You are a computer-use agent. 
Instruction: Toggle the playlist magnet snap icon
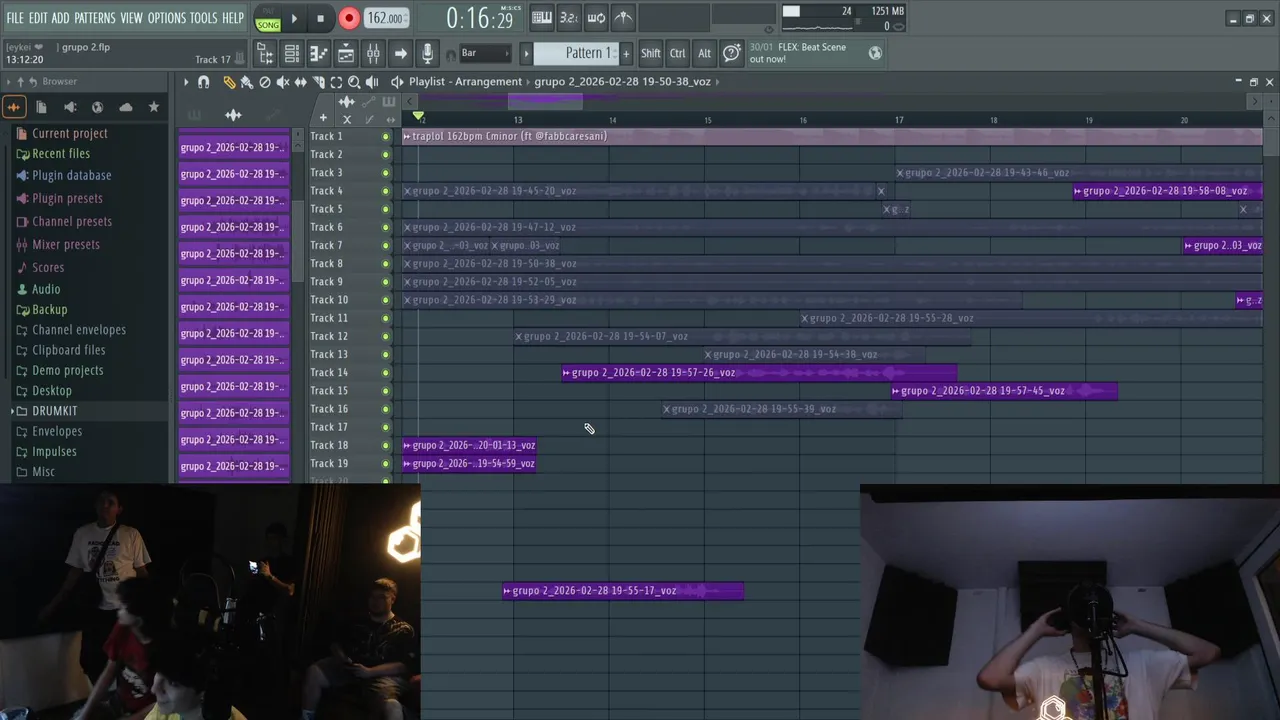pos(204,82)
